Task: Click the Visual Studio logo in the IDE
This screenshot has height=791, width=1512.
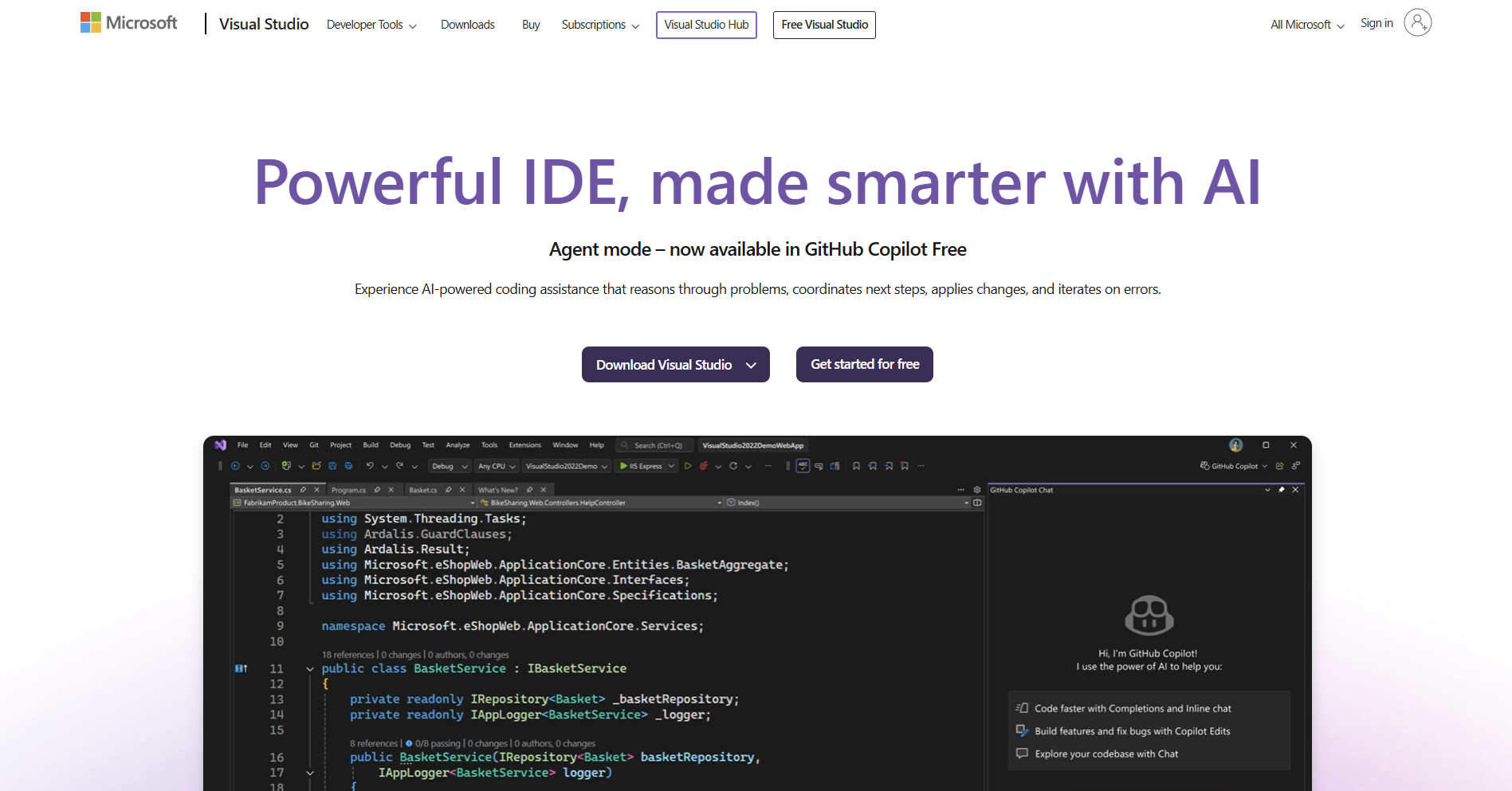Action: (221, 445)
